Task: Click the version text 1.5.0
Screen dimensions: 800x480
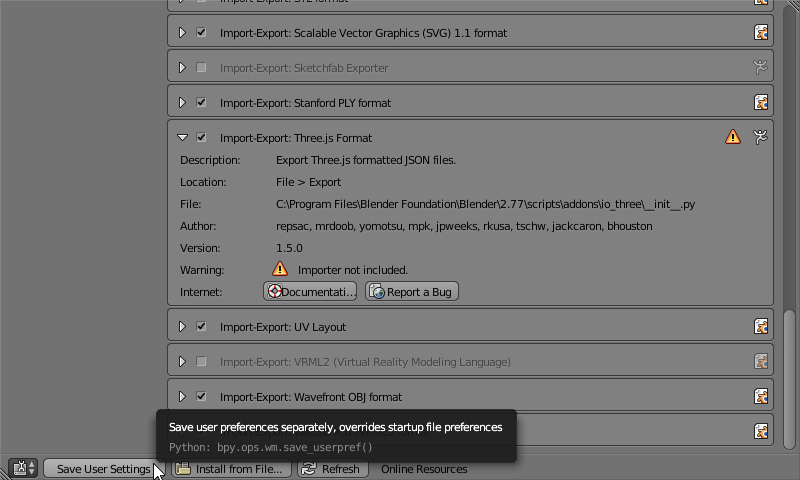Action: [289, 248]
